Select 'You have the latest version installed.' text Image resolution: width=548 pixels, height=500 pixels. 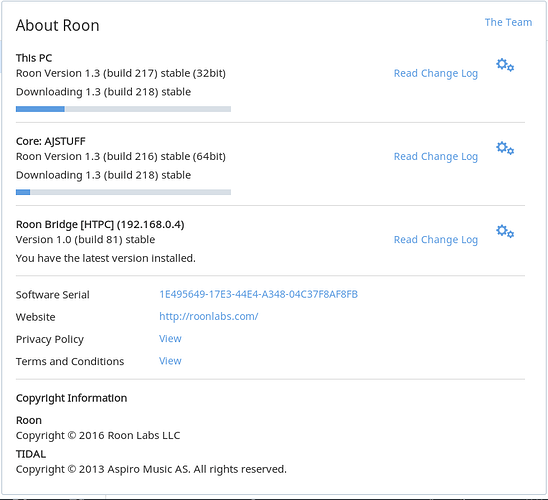(106, 259)
